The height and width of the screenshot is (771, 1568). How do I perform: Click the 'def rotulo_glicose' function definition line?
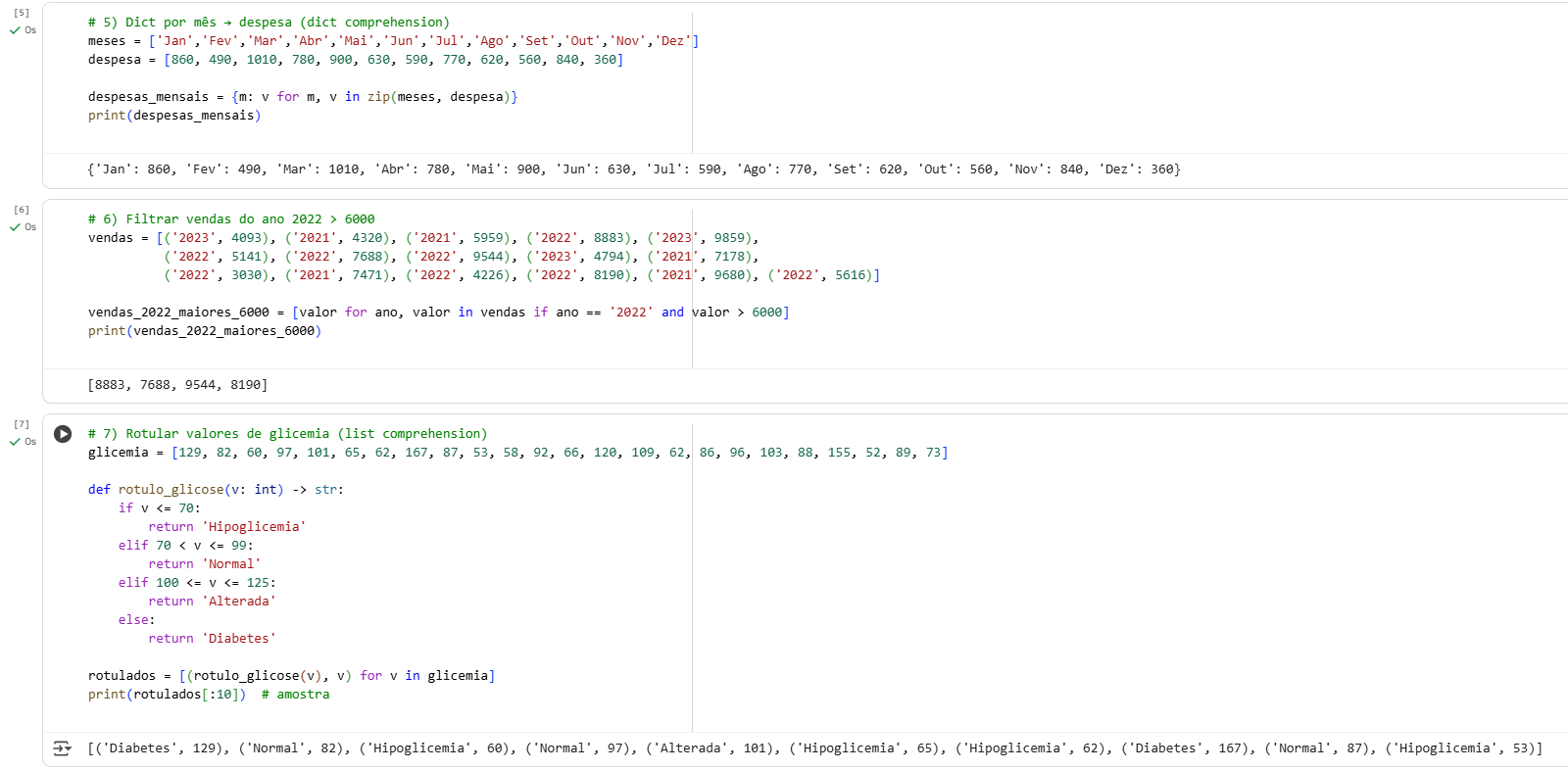coord(216,490)
